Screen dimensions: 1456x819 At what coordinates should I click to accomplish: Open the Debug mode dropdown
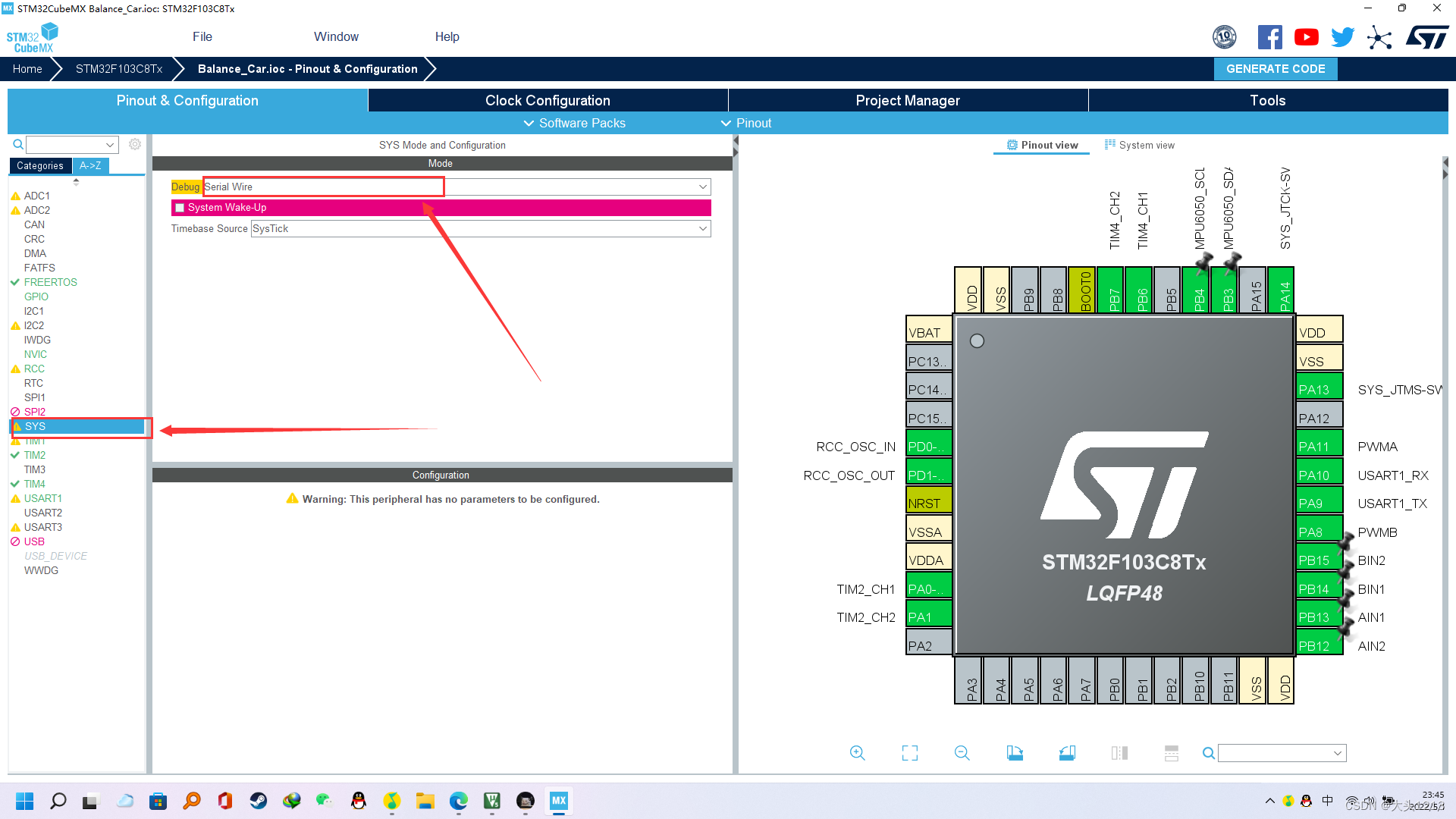[x=702, y=187]
